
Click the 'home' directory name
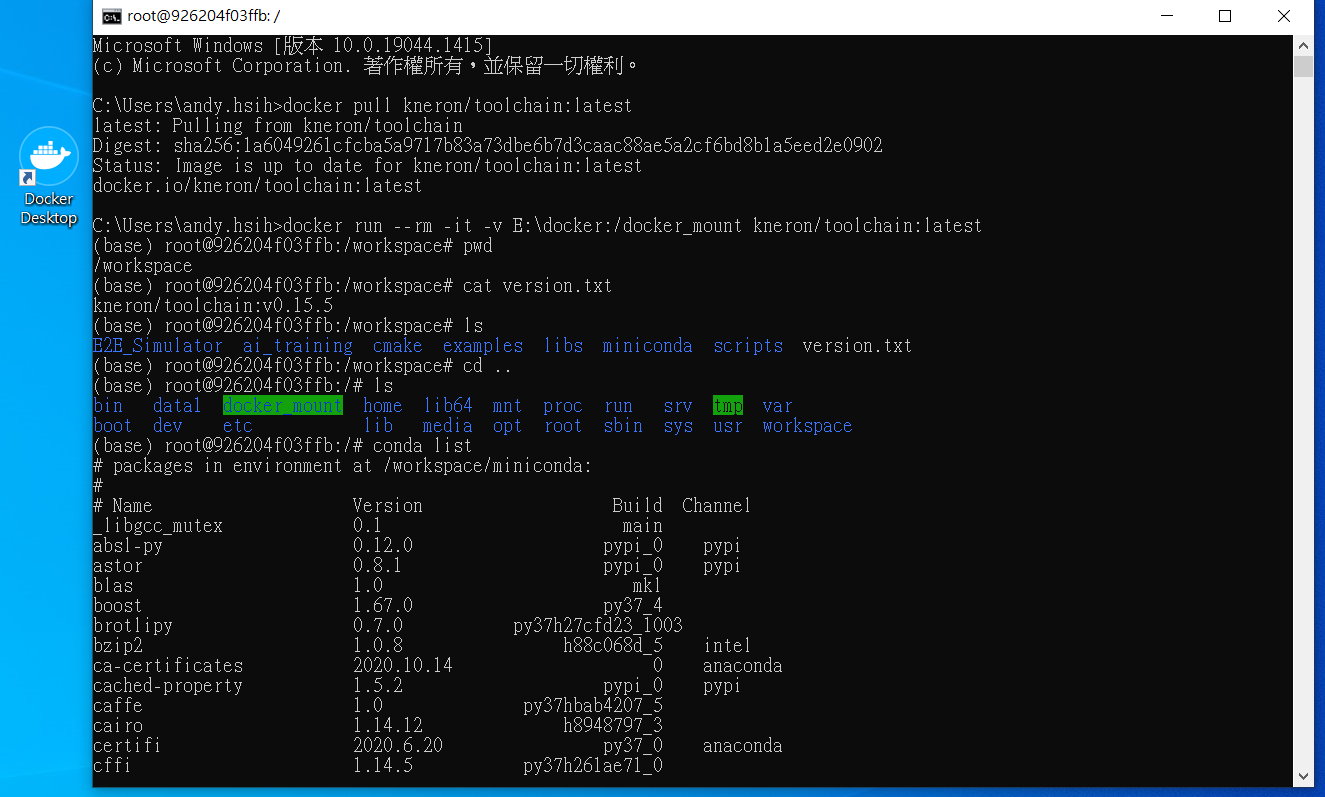click(383, 405)
